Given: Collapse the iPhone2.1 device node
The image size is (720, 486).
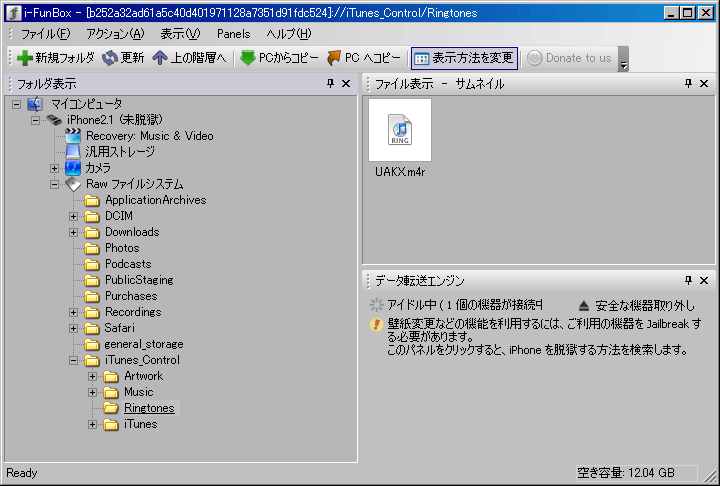Looking at the screenshot, I should 35,120.
